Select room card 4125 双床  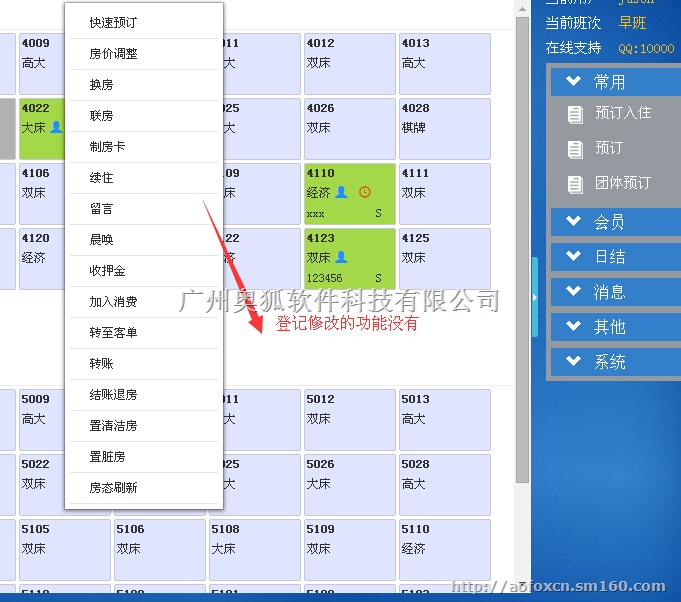[445, 259]
